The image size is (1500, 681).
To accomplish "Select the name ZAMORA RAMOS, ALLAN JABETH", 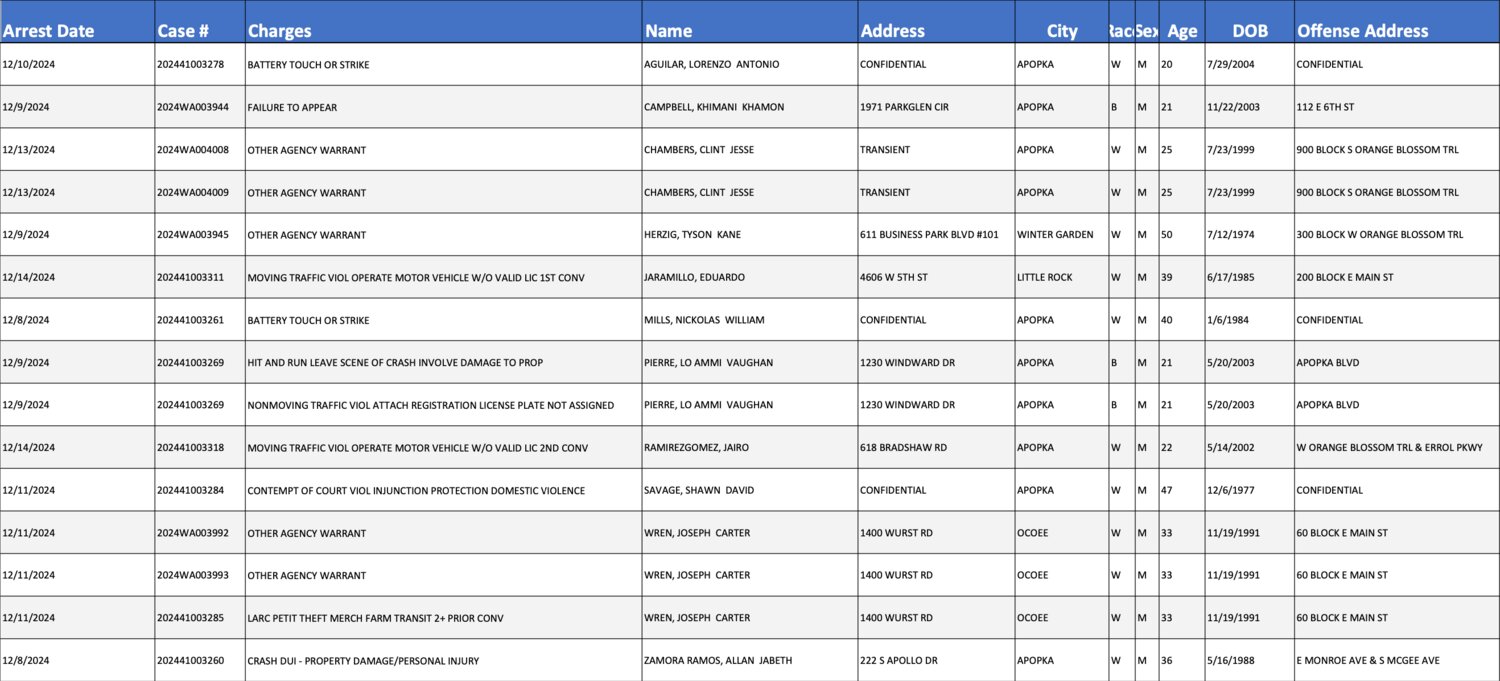I will click(x=719, y=661).
